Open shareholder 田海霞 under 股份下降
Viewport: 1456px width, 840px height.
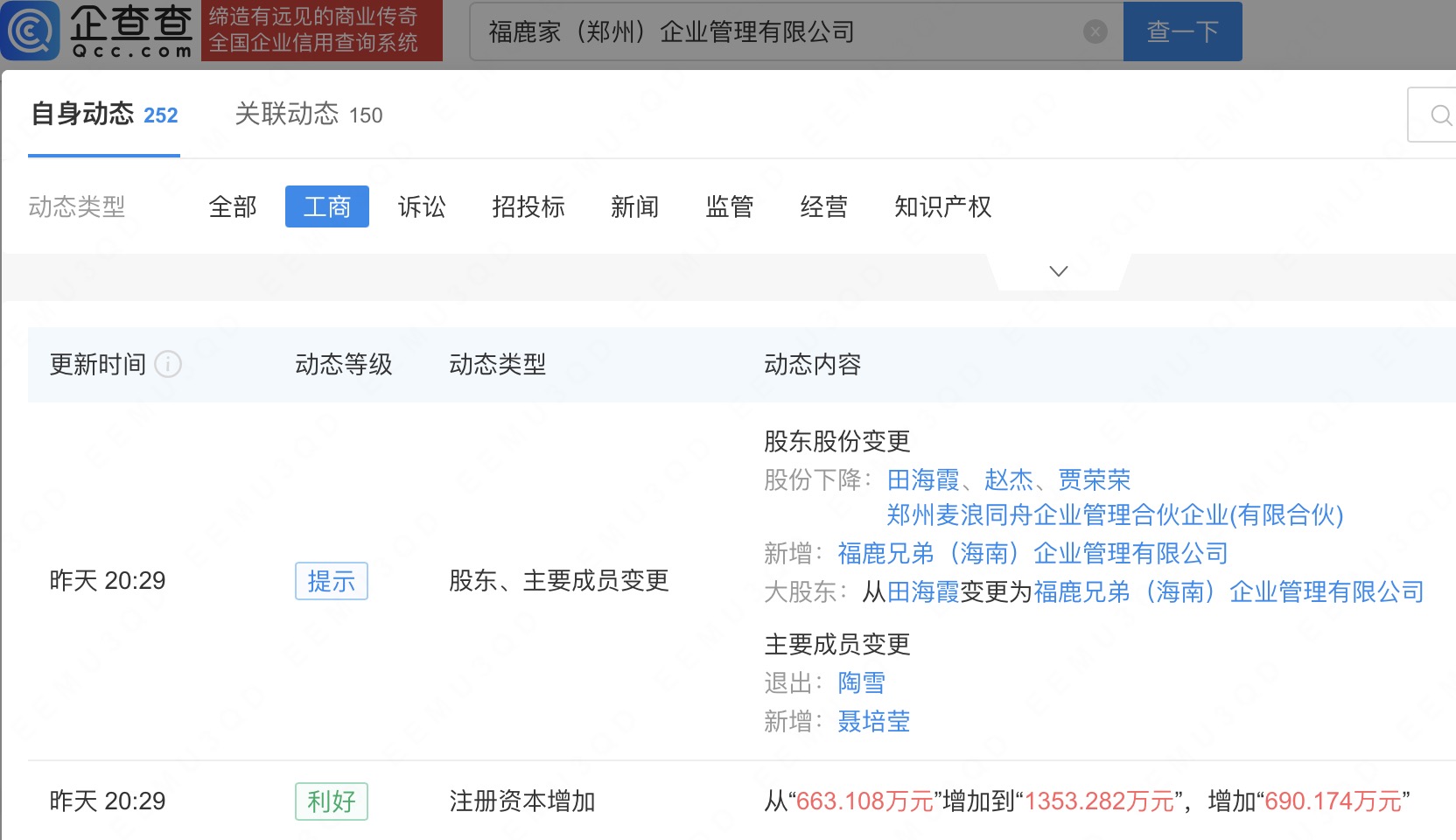(x=923, y=479)
